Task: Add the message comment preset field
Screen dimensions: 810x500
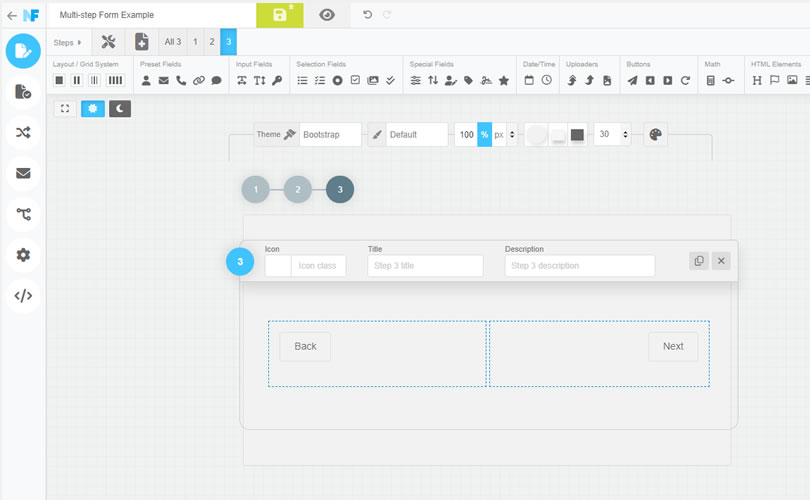Action: [x=216, y=80]
